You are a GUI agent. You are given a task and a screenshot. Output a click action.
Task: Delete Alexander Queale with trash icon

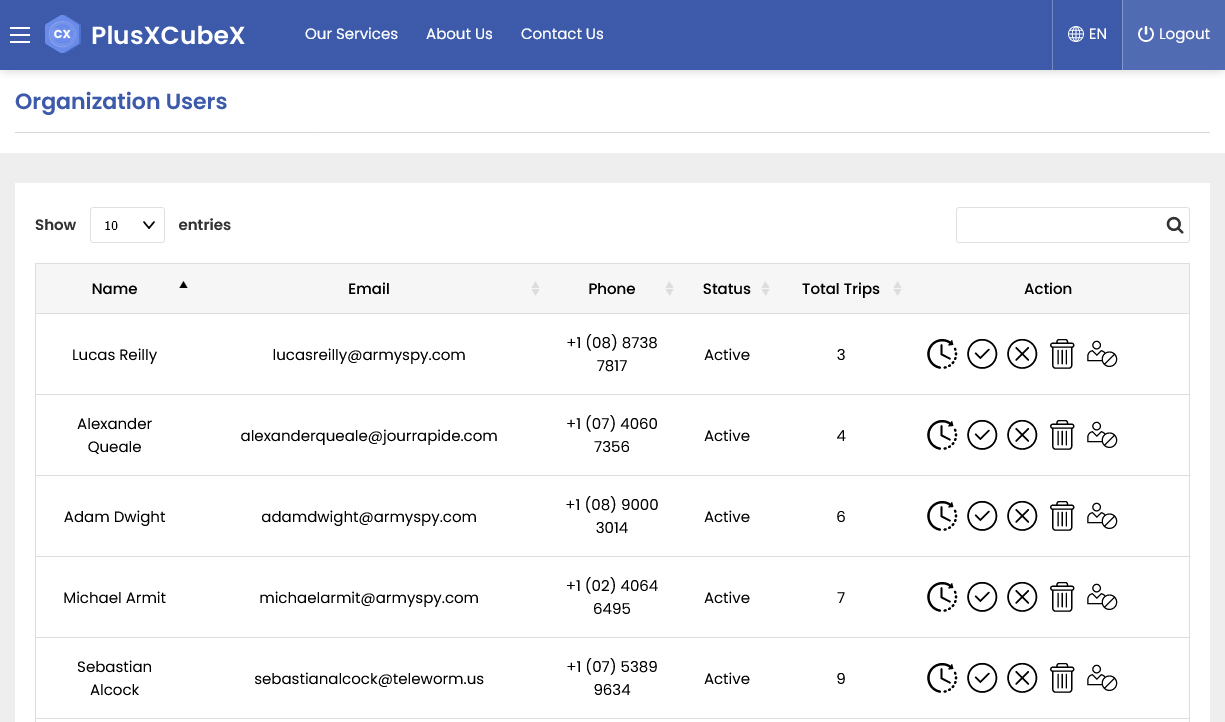1062,435
